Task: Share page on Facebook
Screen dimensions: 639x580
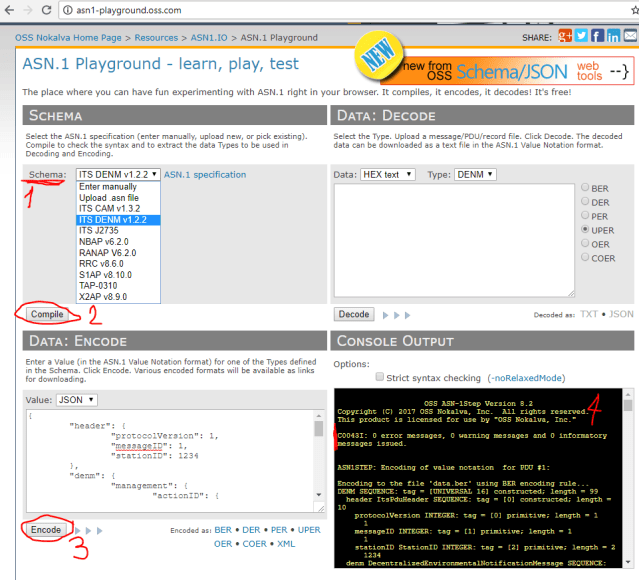Action: click(597, 37)
